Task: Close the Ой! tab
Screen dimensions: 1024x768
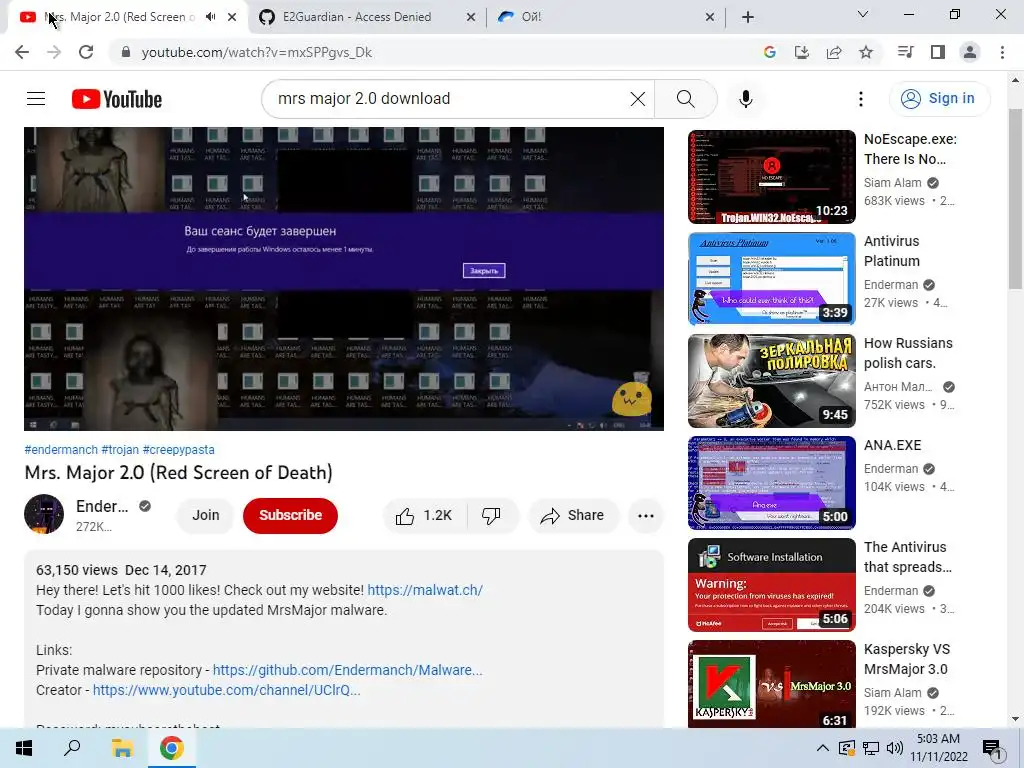Action: [x=710, y=17]
